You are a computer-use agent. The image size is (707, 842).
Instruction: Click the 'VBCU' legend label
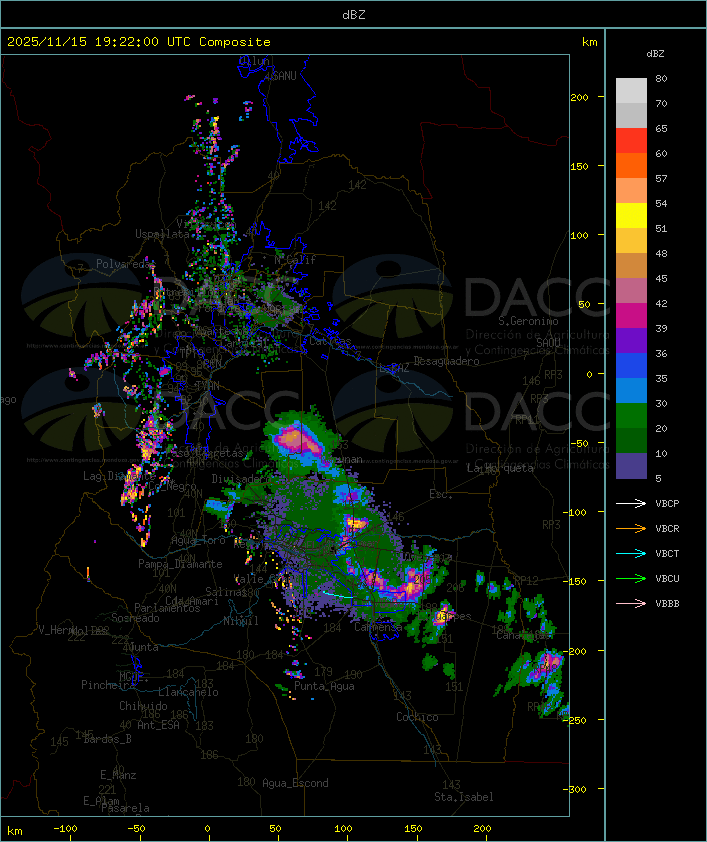point(667,578)
